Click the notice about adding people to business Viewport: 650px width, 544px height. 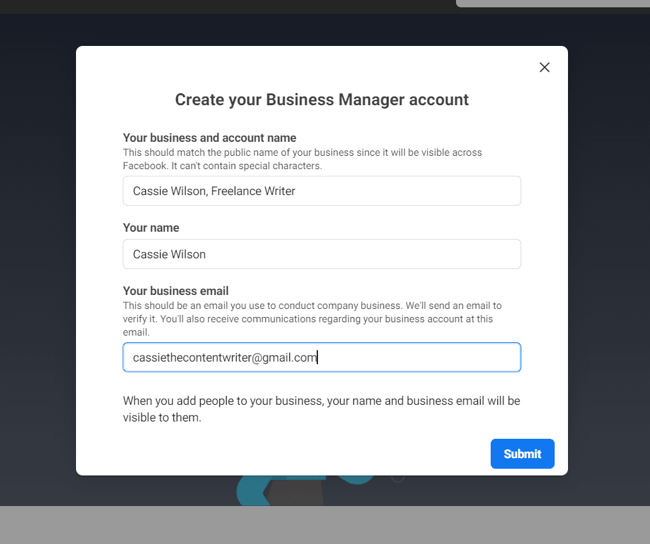pos(321,409)
